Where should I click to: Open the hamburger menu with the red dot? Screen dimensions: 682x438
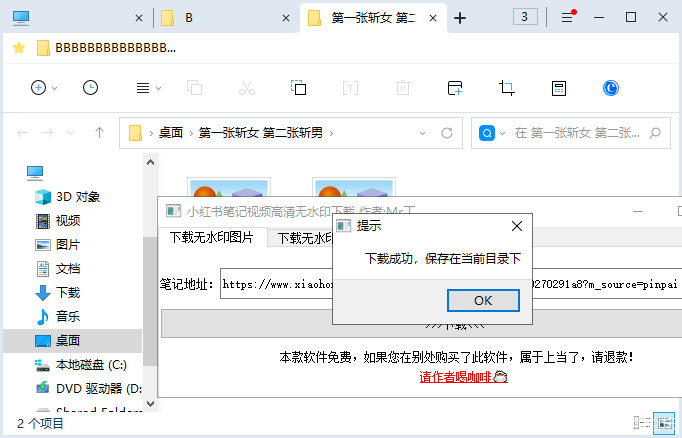568,17
